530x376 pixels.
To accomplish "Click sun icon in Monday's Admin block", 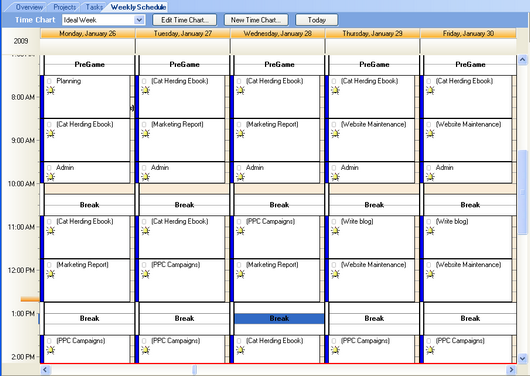I will (x=51, y=177).
